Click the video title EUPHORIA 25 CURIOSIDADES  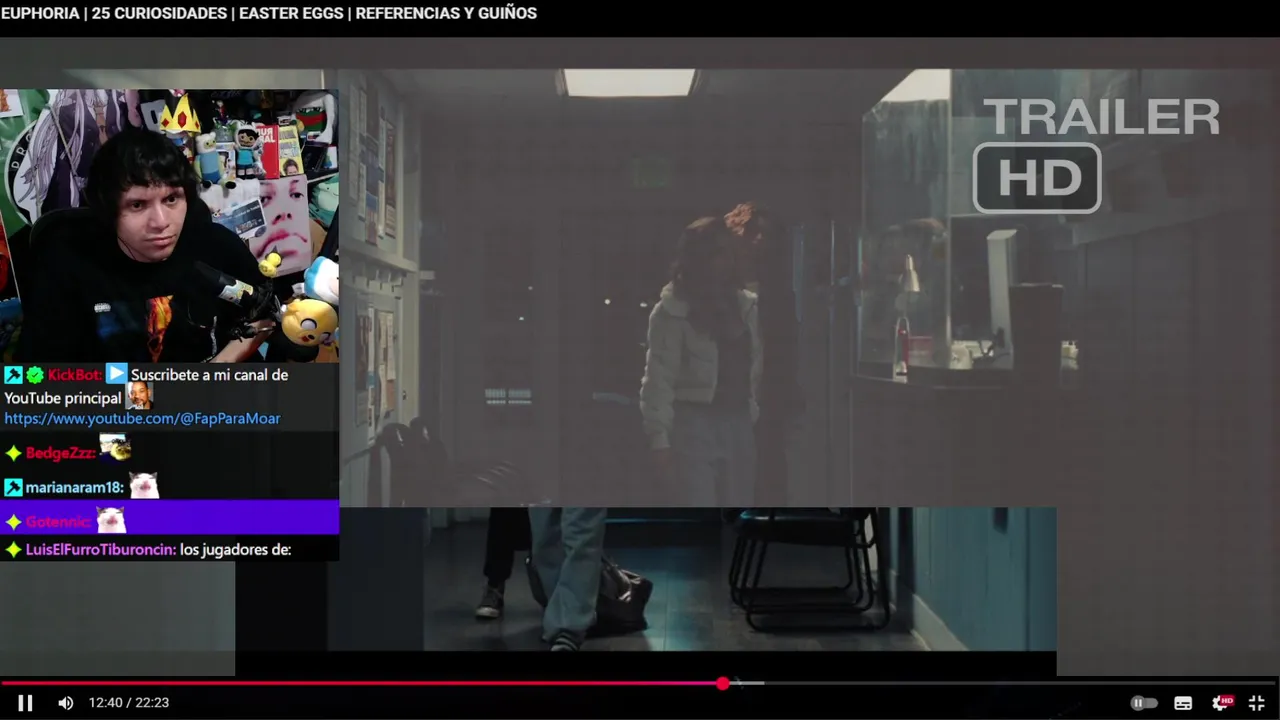click(x=269, y=14)
